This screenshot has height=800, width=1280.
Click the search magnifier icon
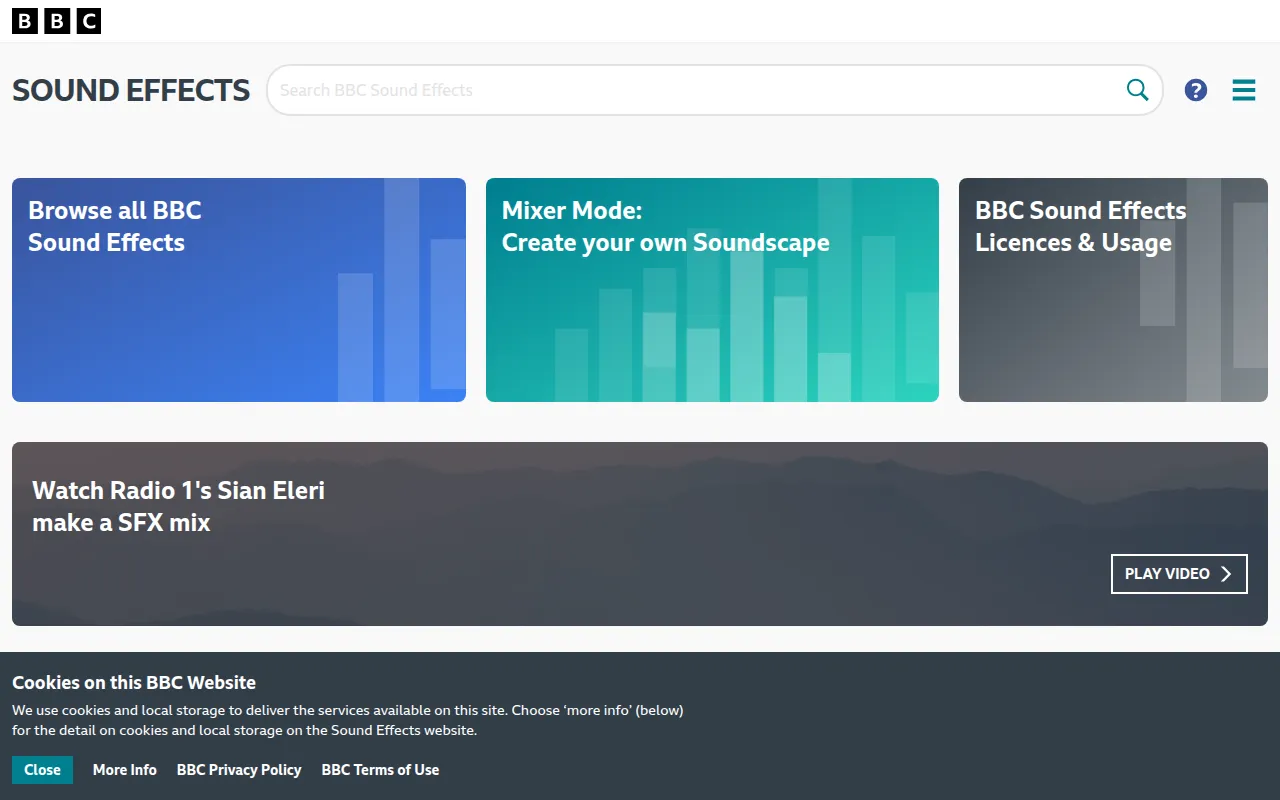click(1138, 90)
